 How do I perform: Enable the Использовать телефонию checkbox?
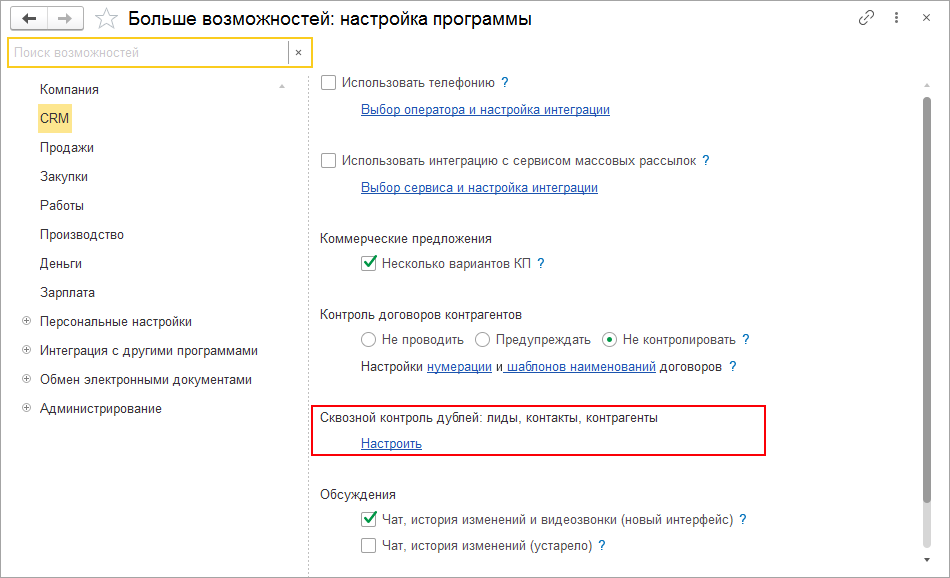coord(328,83)
